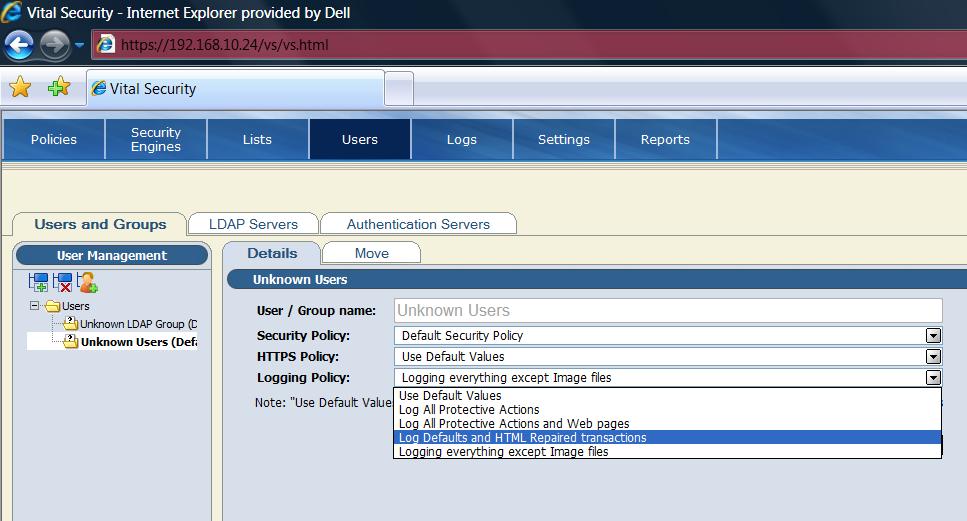
Task: Switch to the Authentication Servers tab
Action: (418, 224)
